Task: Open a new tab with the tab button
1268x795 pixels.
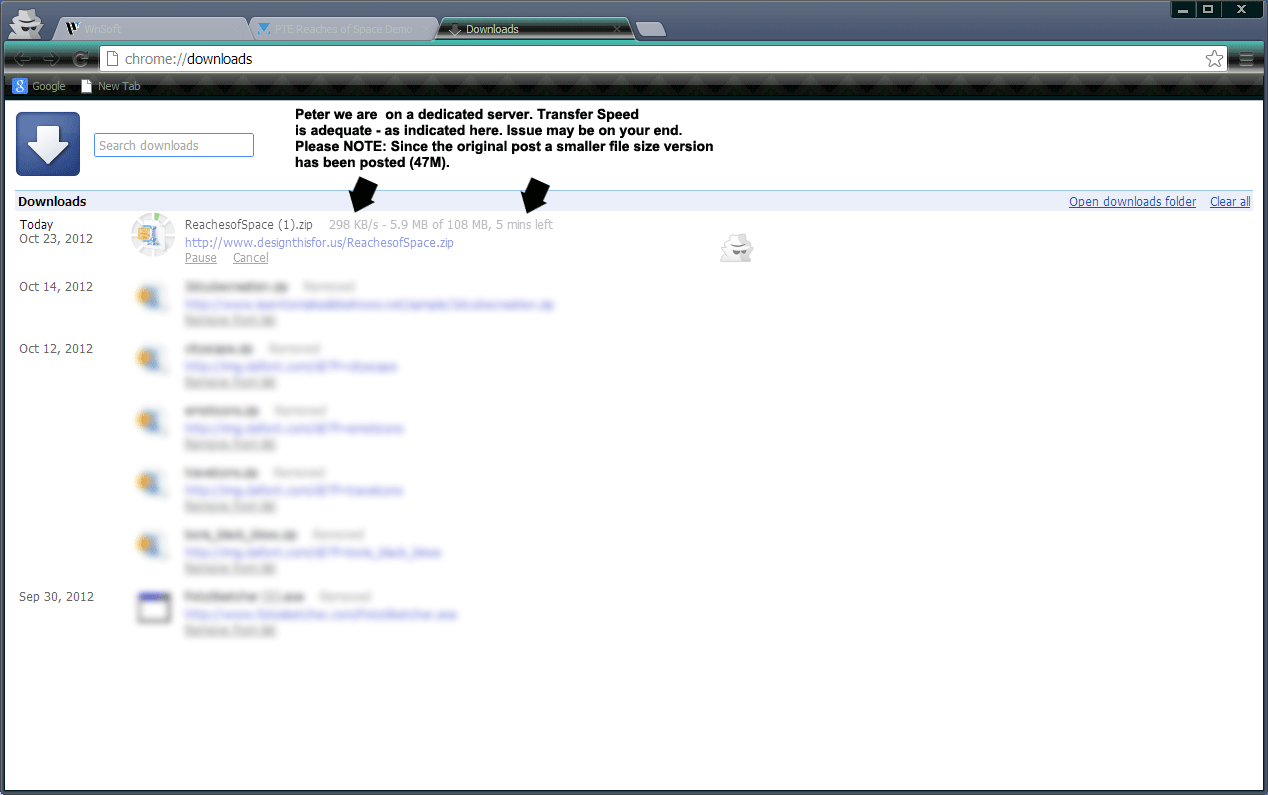Action: click(x=651, y=29)
